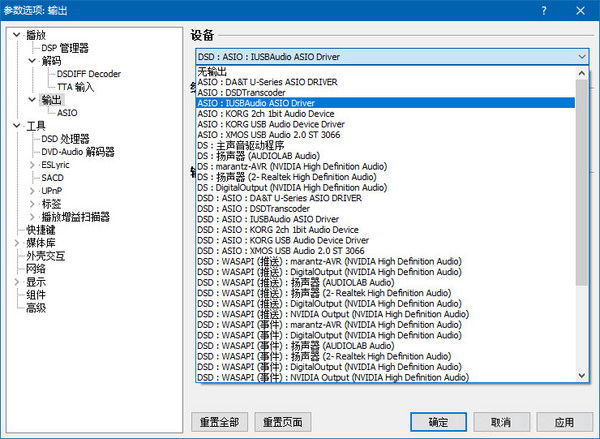Viewport: 600px width, 439px height.
Task: Choose ASIO : KORG 2ch 1bit Audio Device
Action: (x=385, y=114)
